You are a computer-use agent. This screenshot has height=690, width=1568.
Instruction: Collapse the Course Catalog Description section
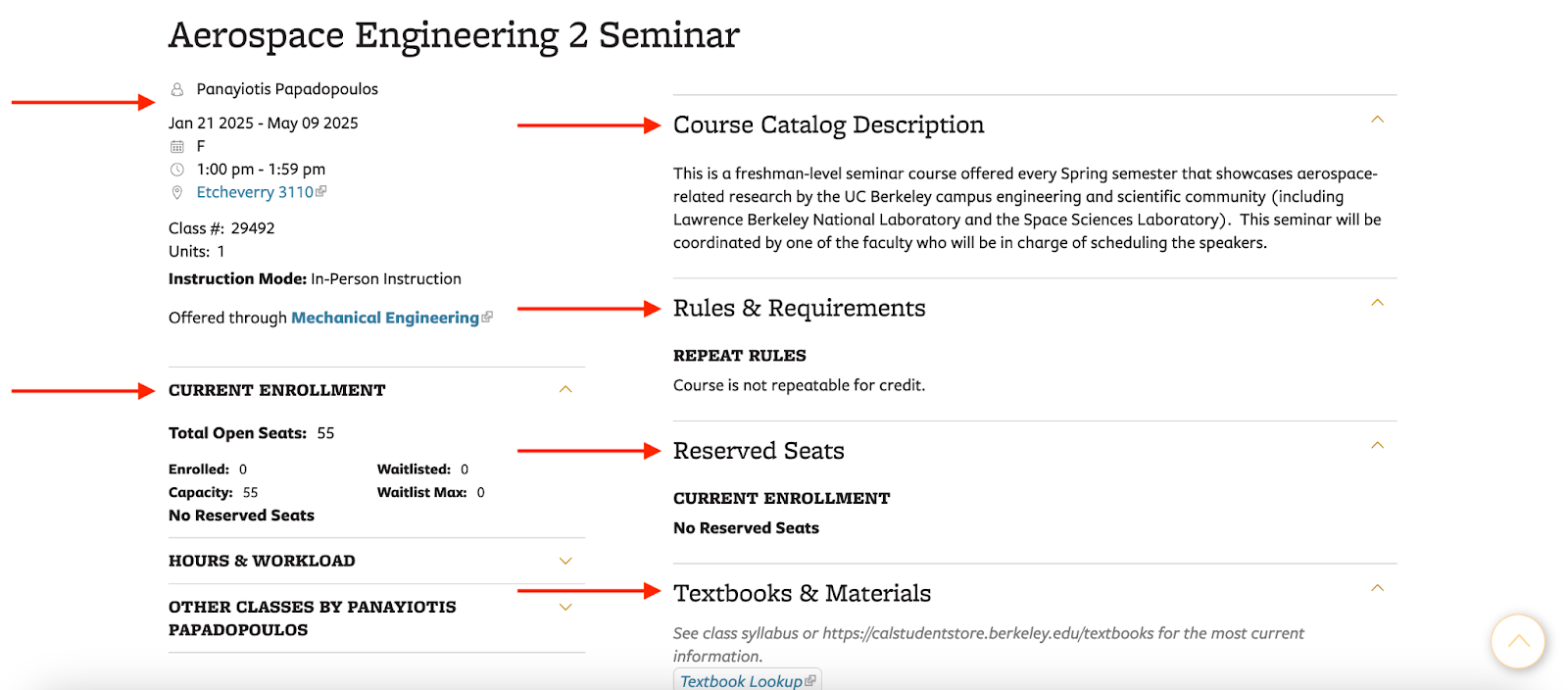tap(1376, 119)
